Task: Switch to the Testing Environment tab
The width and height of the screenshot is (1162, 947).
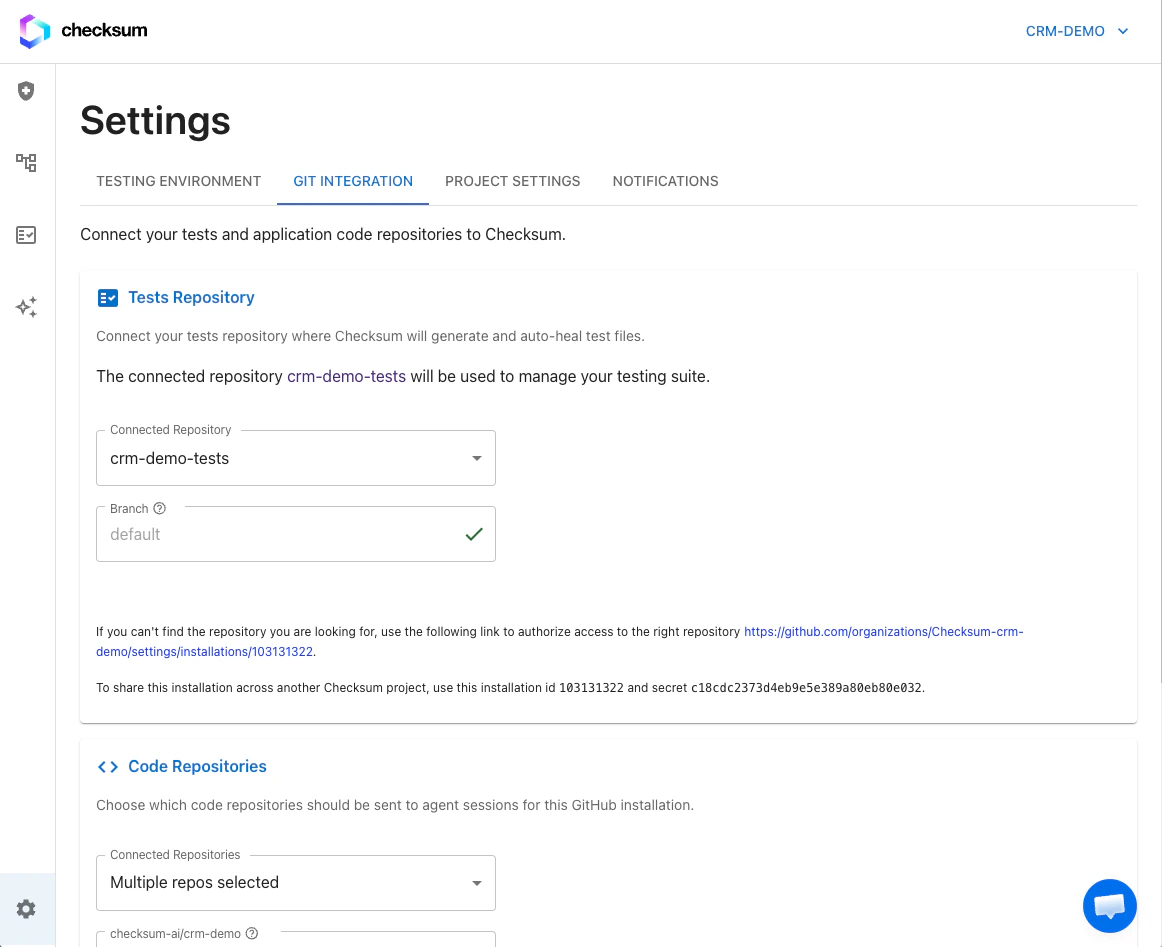Action: pos(178,181)
